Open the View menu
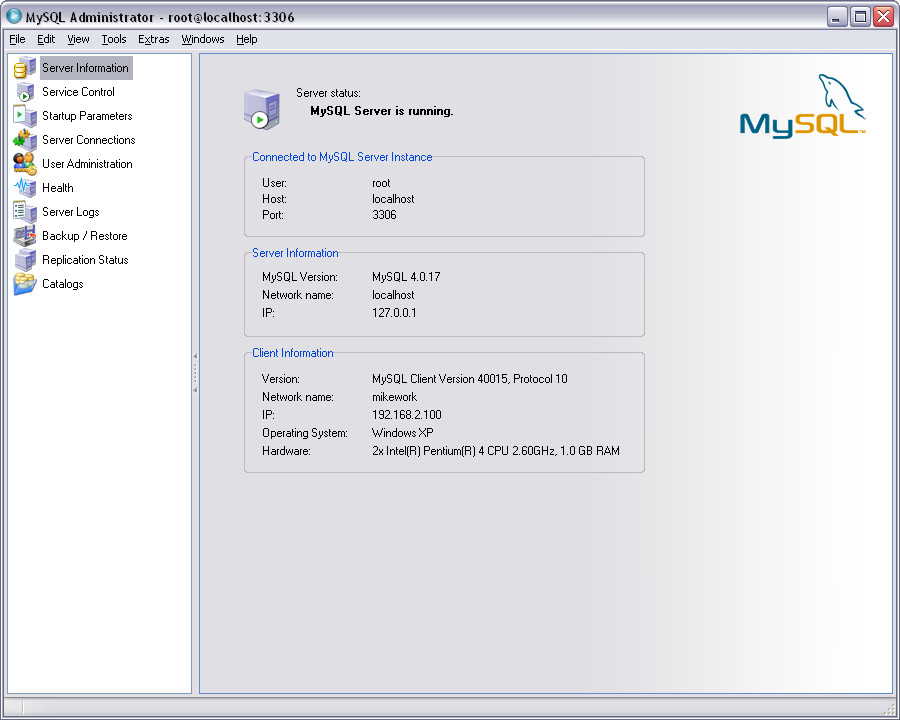 pos(78,39)
